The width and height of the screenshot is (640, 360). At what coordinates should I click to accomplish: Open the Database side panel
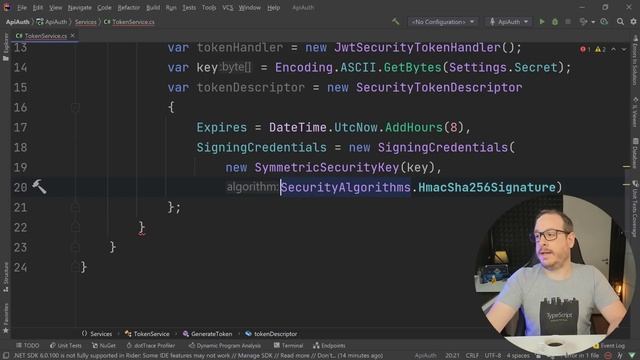635,152
